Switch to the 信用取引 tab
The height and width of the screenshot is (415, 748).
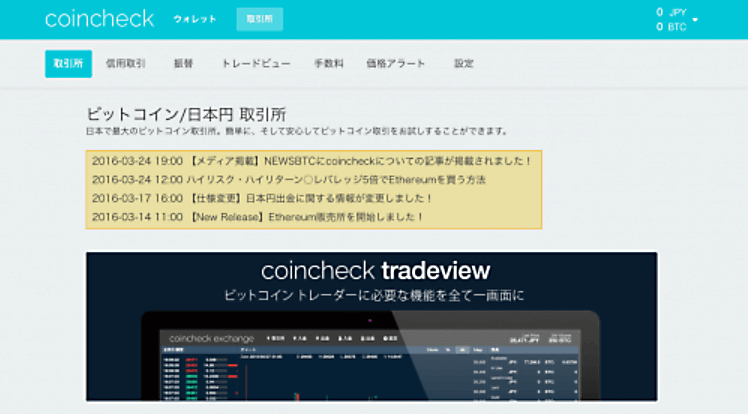[125, 63]
